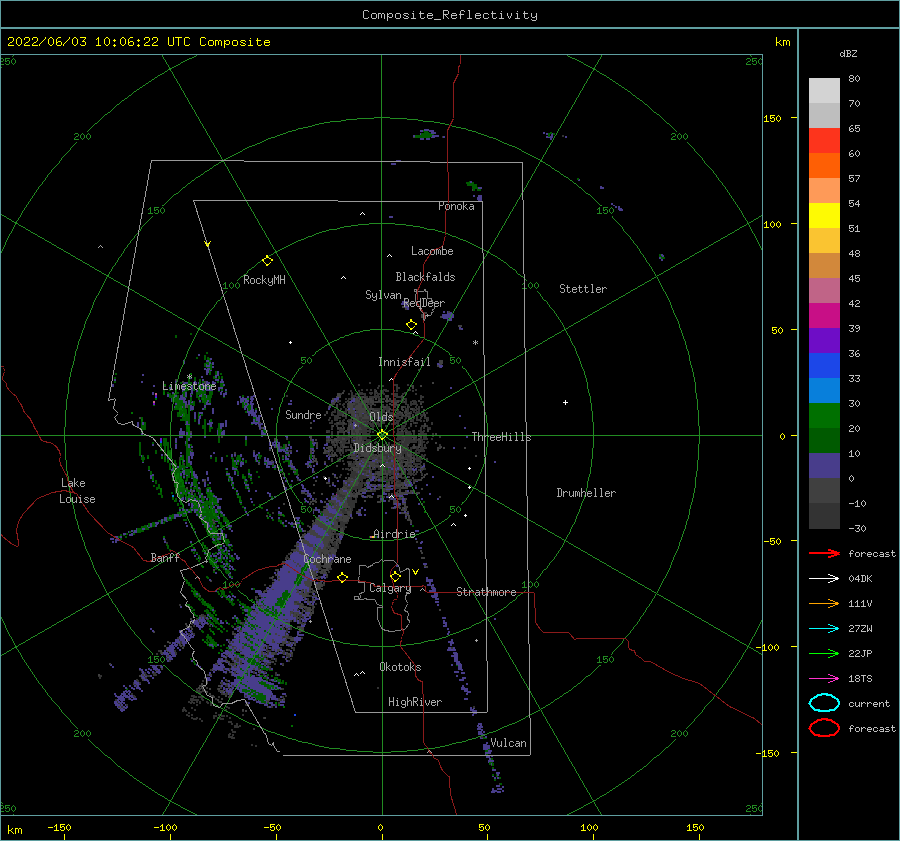Select the yellow 54-51 dBZ color swatch

tap(824, 216)
